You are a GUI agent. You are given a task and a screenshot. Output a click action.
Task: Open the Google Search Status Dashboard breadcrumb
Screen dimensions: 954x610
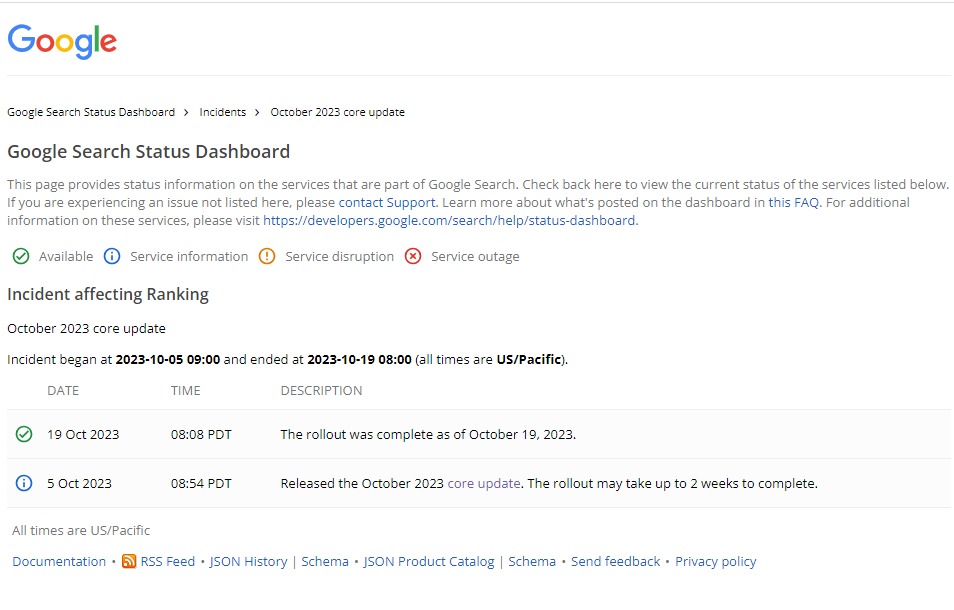91,113
